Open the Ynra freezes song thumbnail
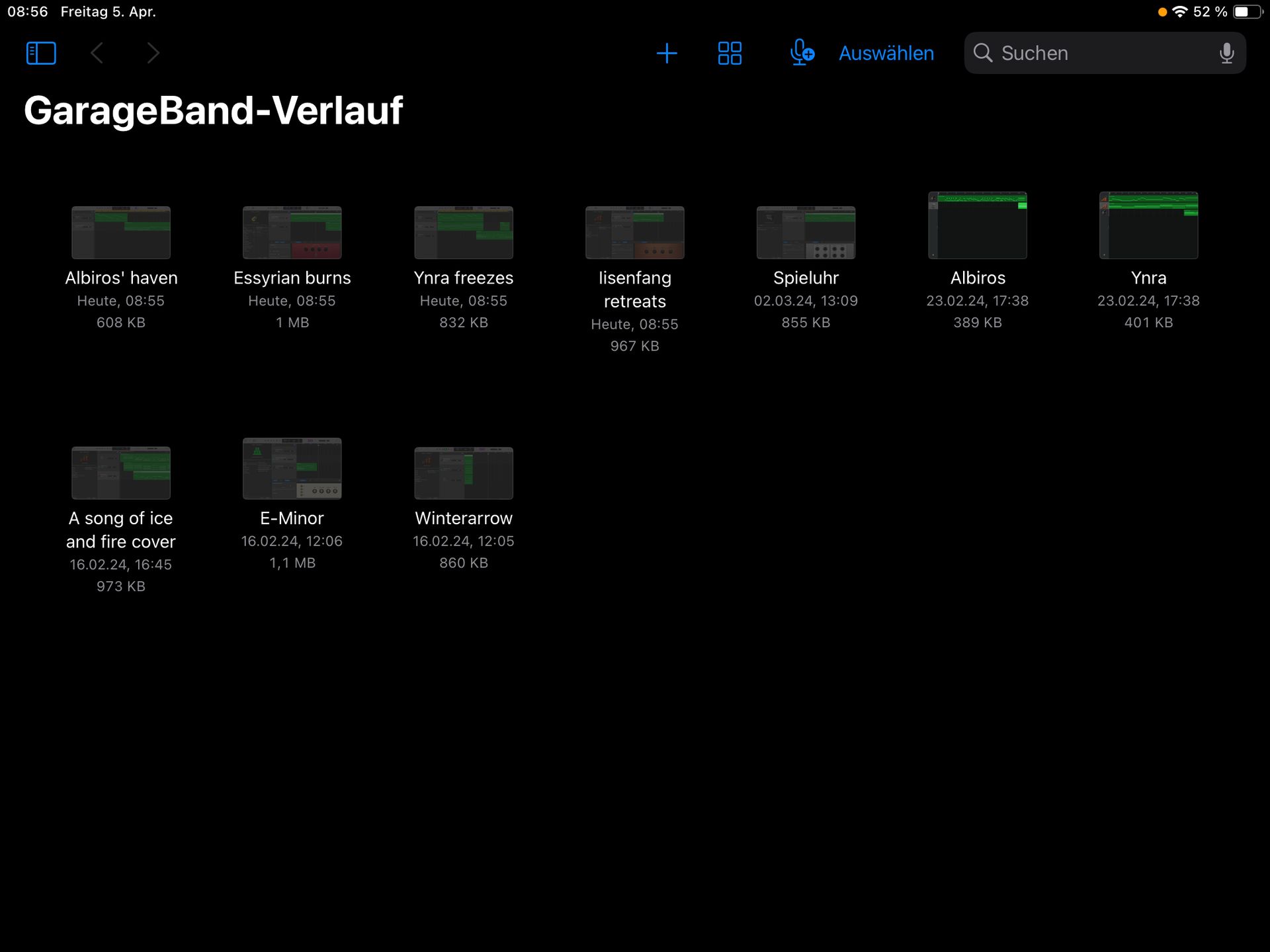 click(x=463, y=233)
